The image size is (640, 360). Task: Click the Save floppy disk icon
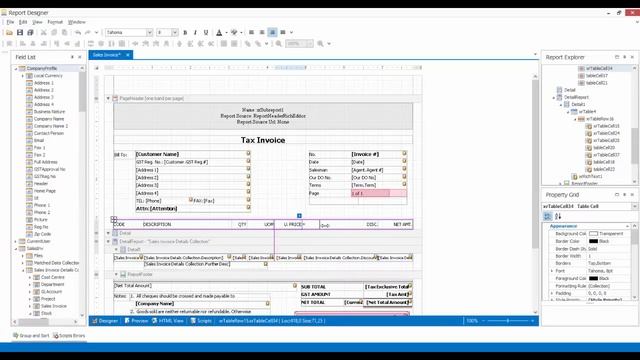click(x=20, y=32)
